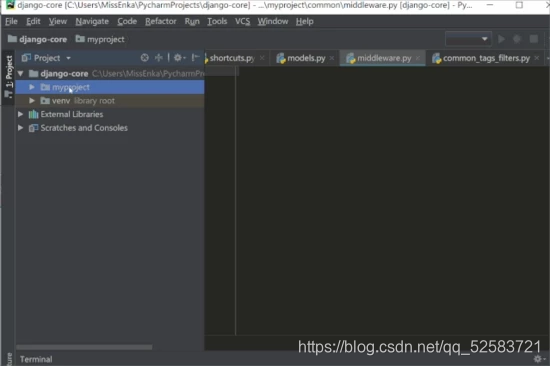Select venv library root folder
Viewport: 550px width, 366px height.
pos(110,101)
